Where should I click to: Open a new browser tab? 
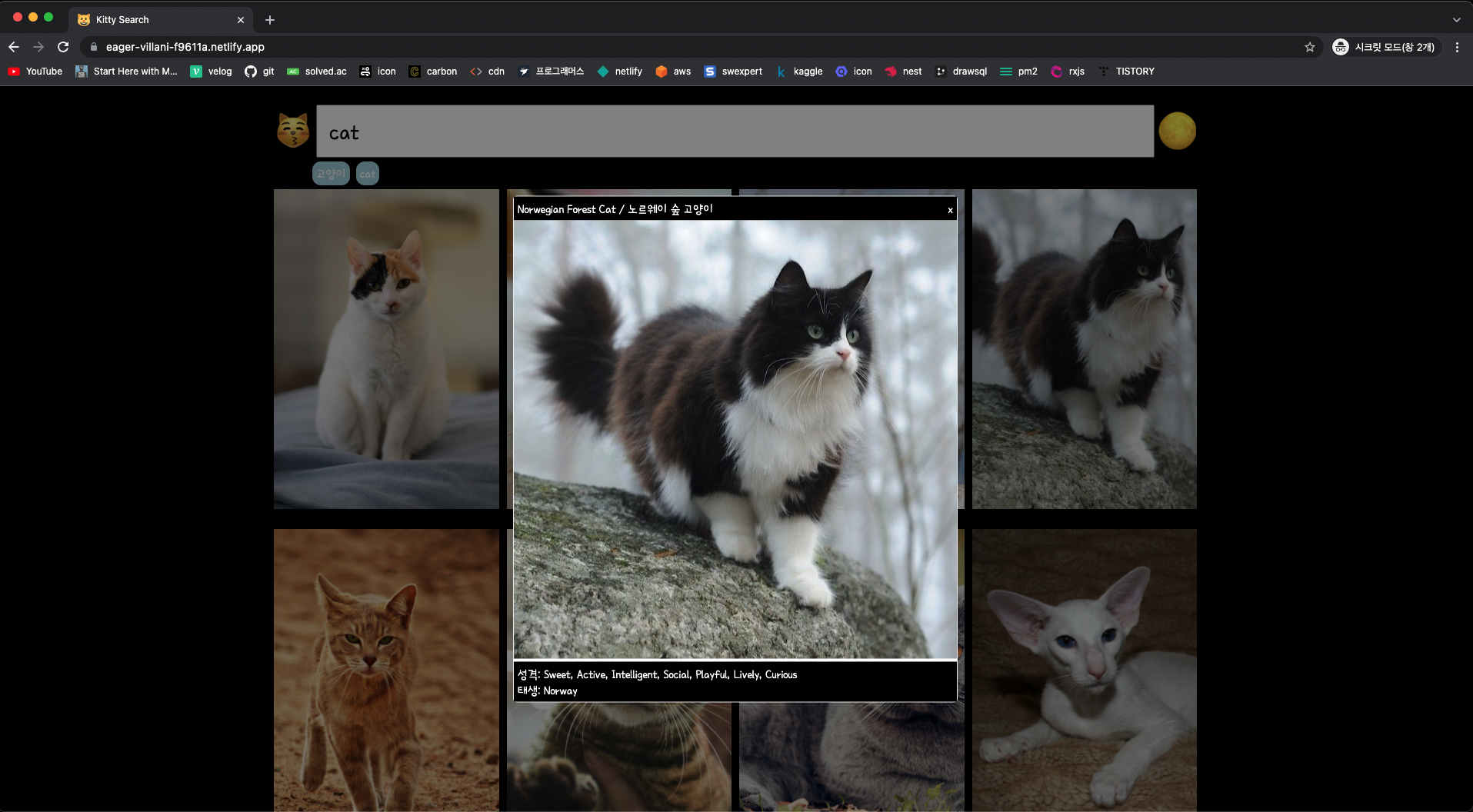click(x=269, y=20)
